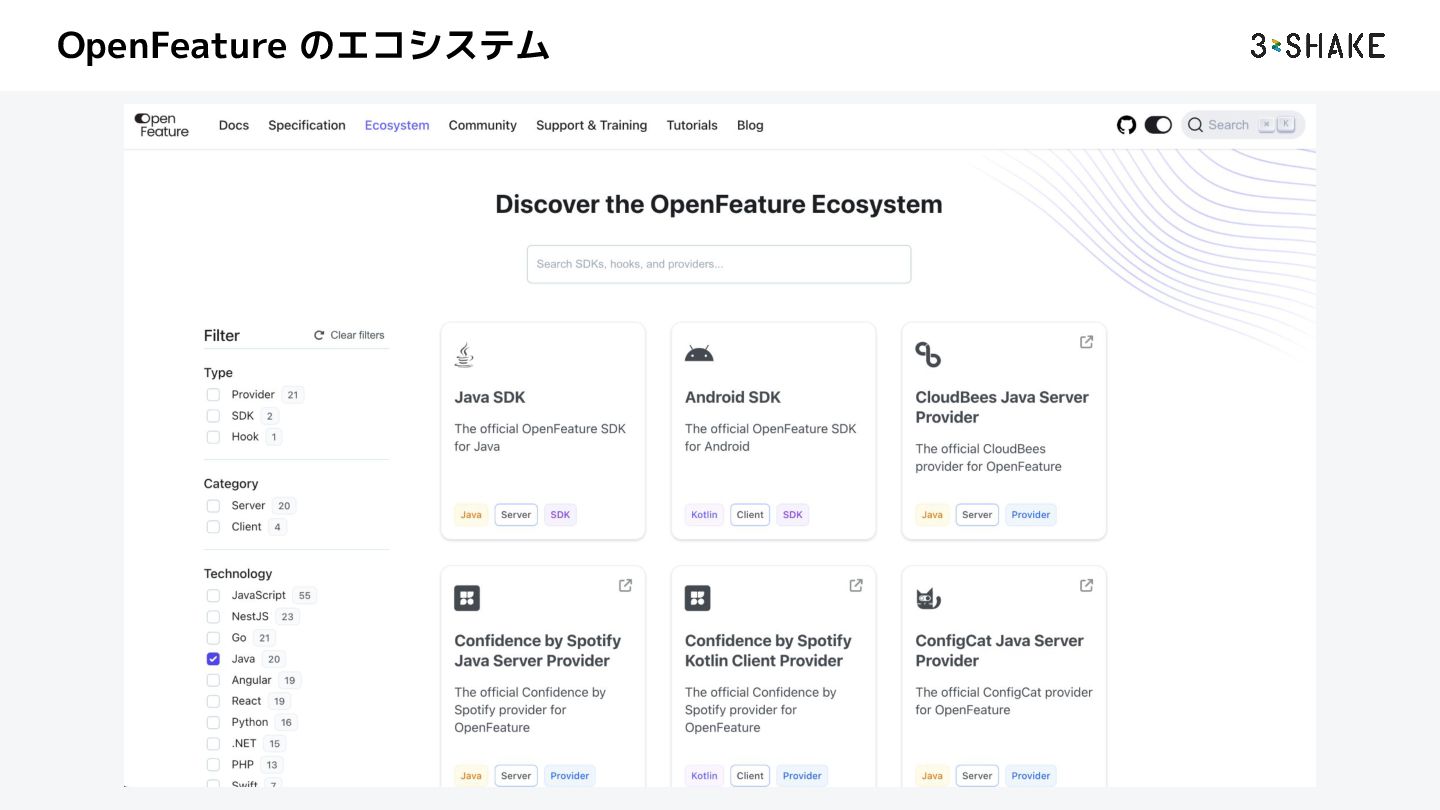Click the slide title "OpenFeature のエコシステム"
This screenshot has width=1440, height=810.
coord(303,46)
